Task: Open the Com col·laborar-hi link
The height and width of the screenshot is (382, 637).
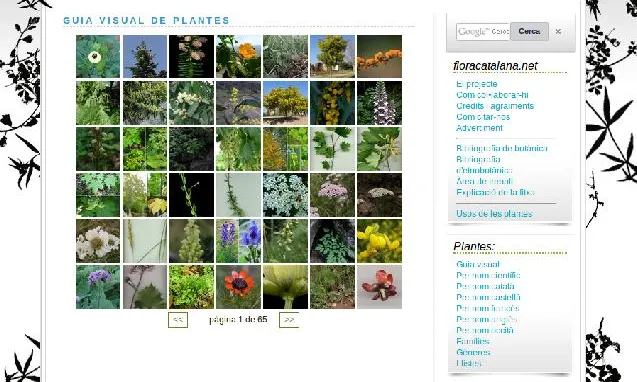Action: (492, 95)
